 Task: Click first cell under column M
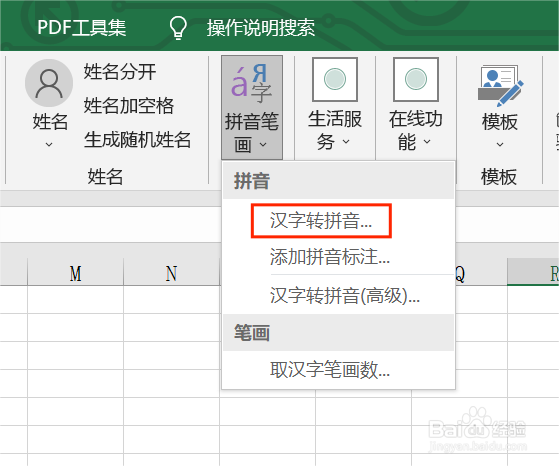pyautogui.click(x=76, y=299)
